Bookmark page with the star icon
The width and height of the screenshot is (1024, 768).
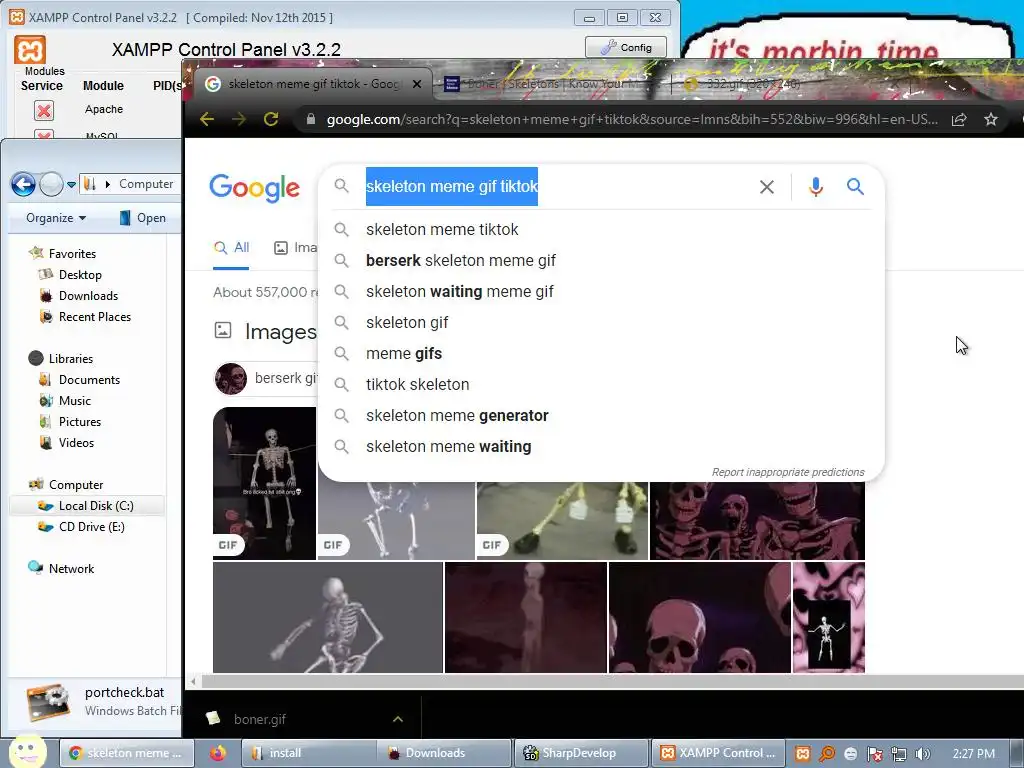[991, 119]
